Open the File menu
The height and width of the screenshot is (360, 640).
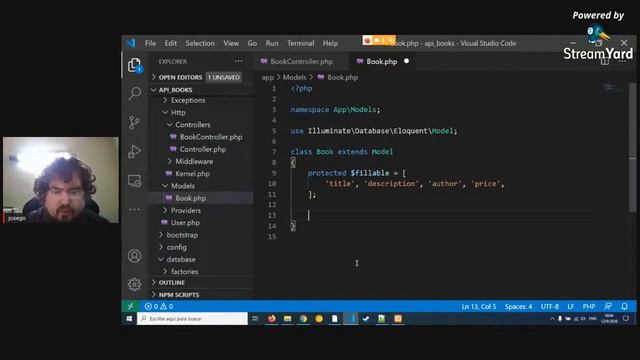coord(150,43)
